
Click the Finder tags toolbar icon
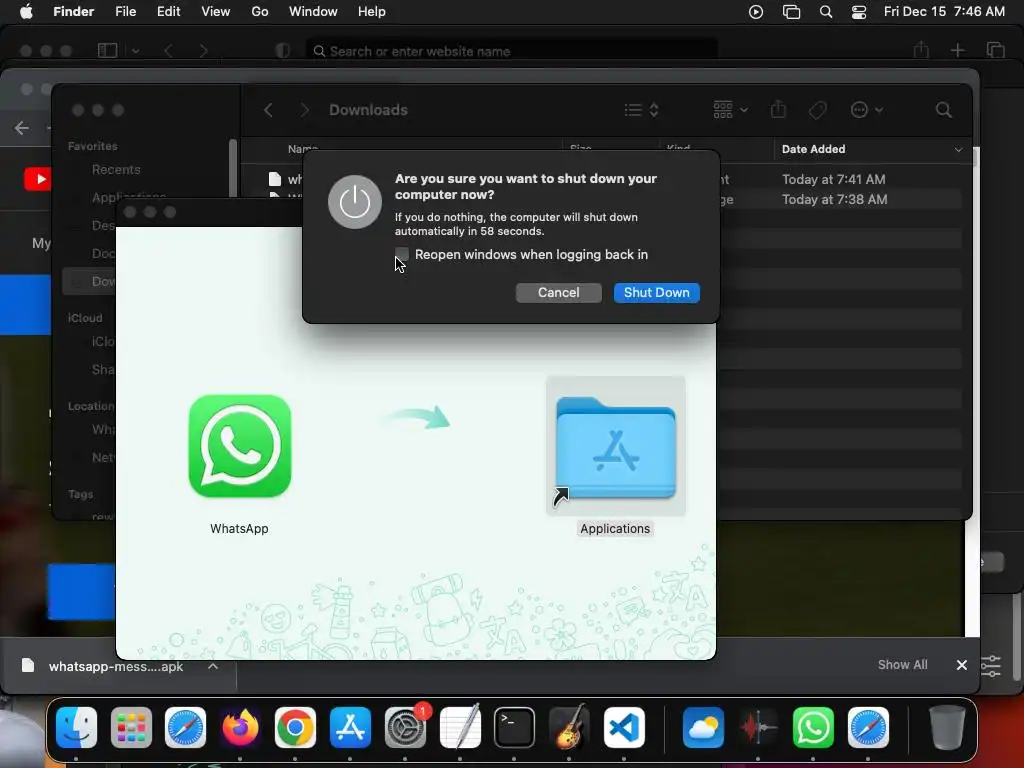(817, 110)
